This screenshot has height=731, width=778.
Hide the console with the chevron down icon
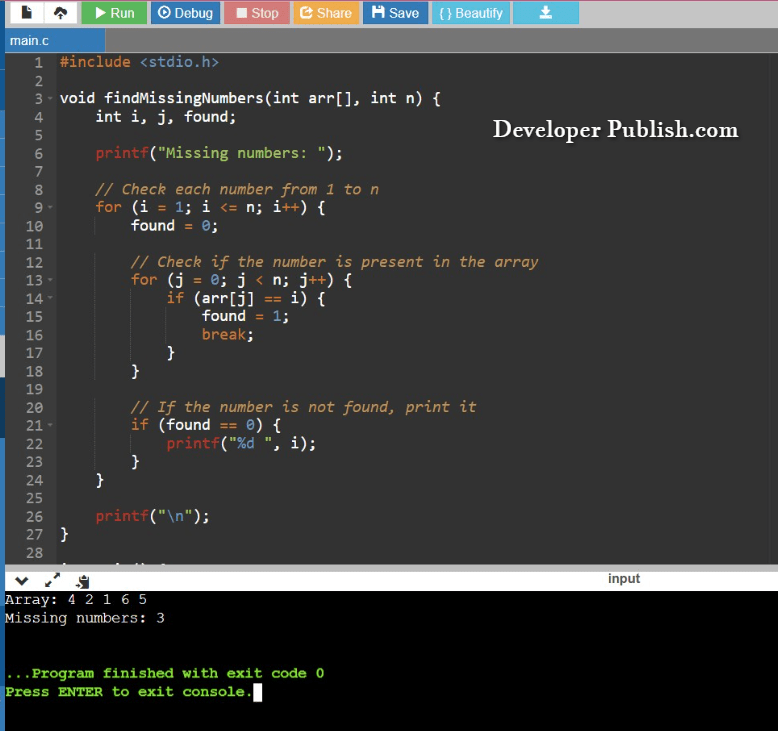tap(22, 581)
